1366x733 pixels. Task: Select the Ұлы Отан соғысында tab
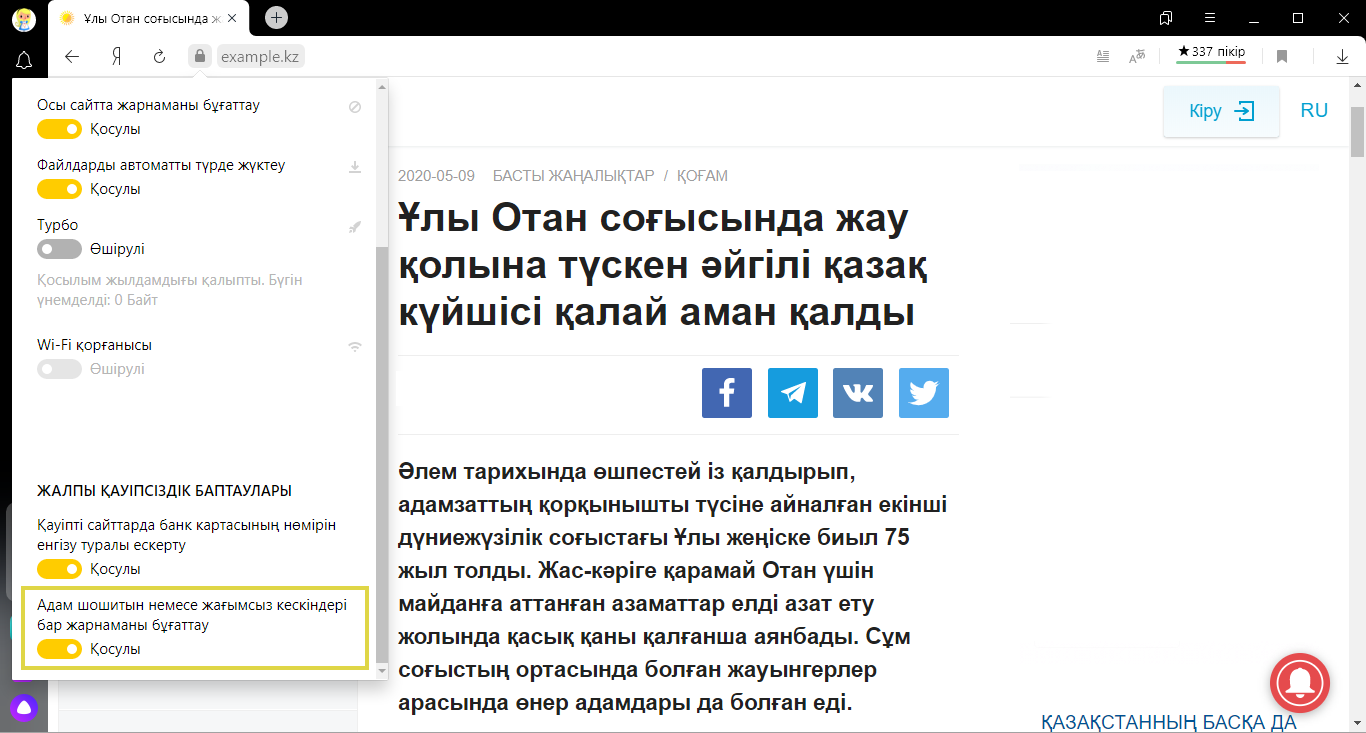(x=148, y=18)
